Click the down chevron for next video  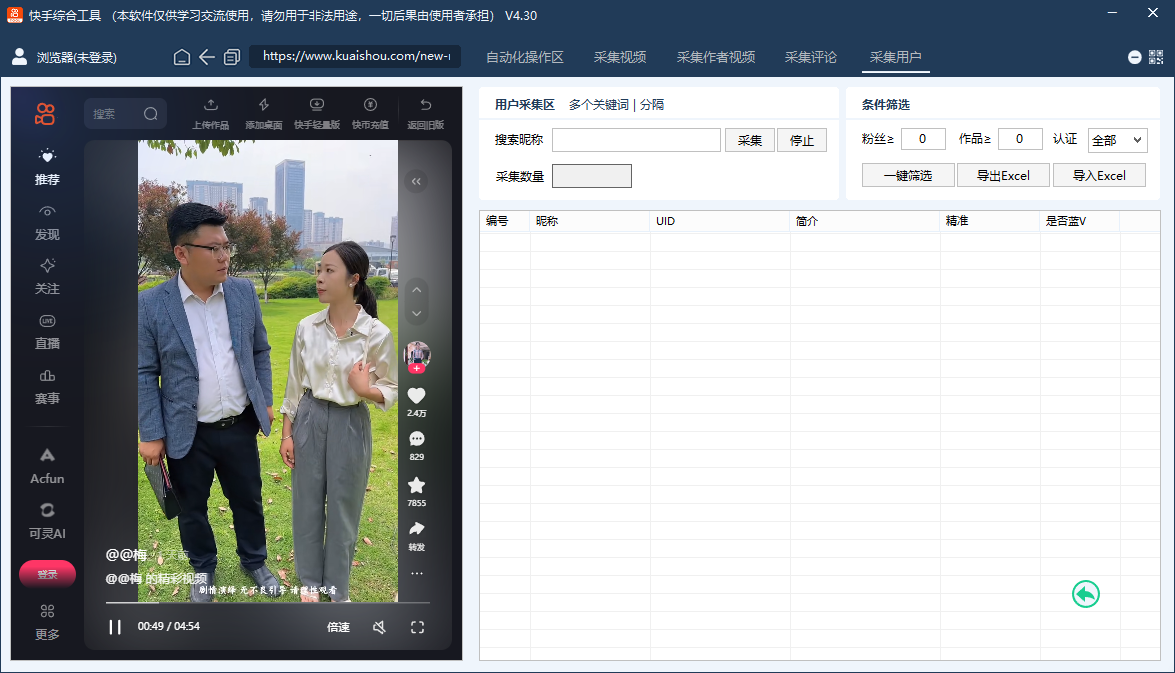click(x=416, y=313)
